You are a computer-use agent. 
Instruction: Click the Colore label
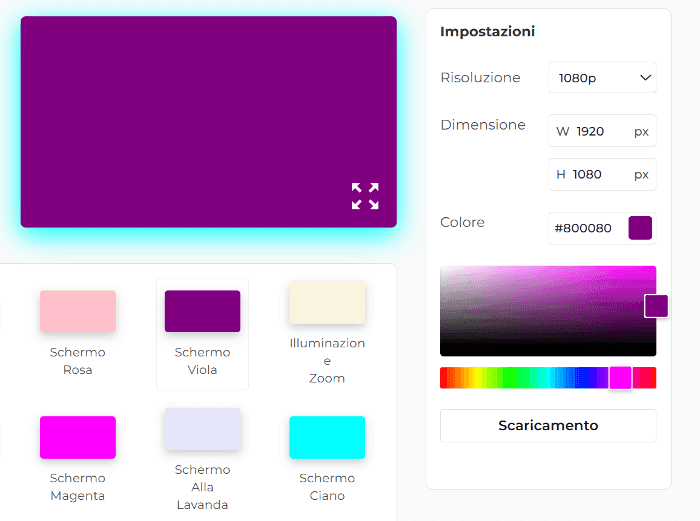[462, 222]
